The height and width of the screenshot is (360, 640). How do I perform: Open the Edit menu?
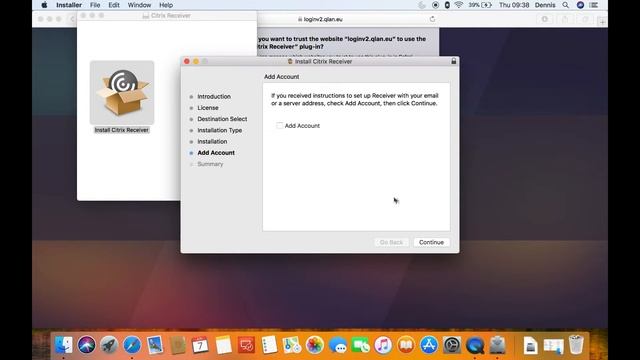pyautogui.click(x=114, y=5)
